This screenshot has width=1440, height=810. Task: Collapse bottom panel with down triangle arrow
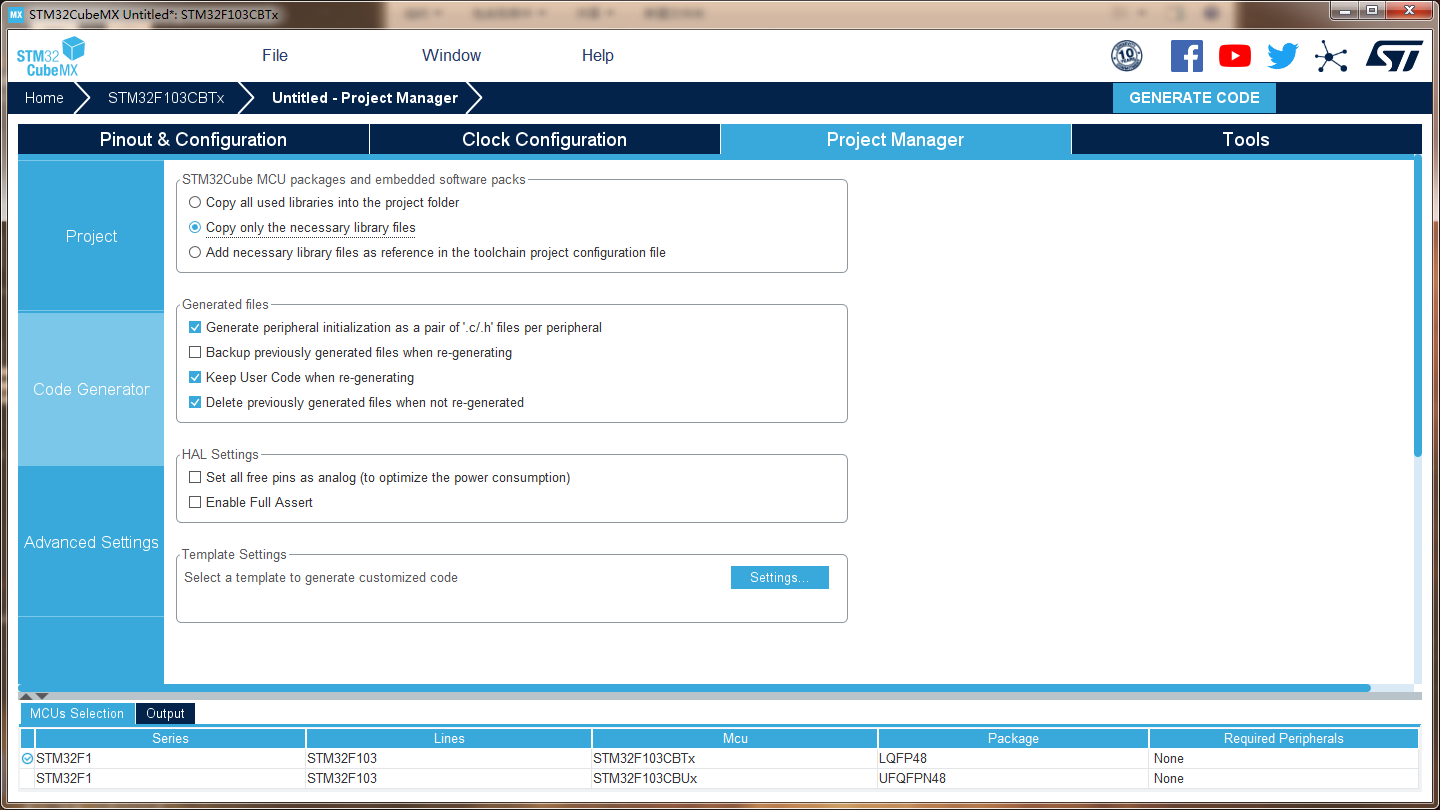pyautogui.click(x=42, y=696)
